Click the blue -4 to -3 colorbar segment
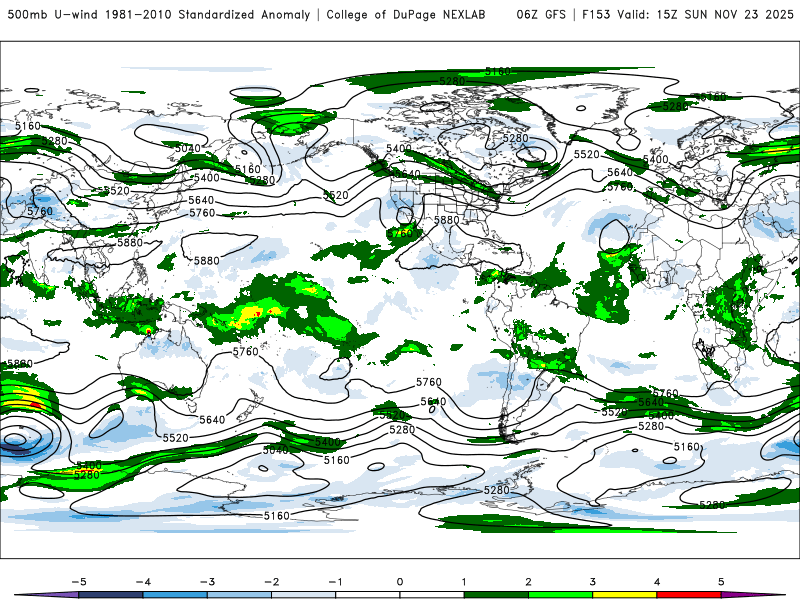The image size is (800, 600). coord(175,595)
